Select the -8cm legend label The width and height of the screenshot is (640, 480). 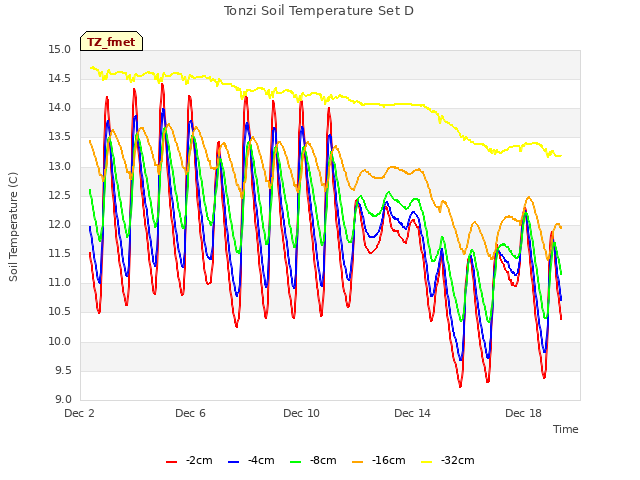pos(323,460)
